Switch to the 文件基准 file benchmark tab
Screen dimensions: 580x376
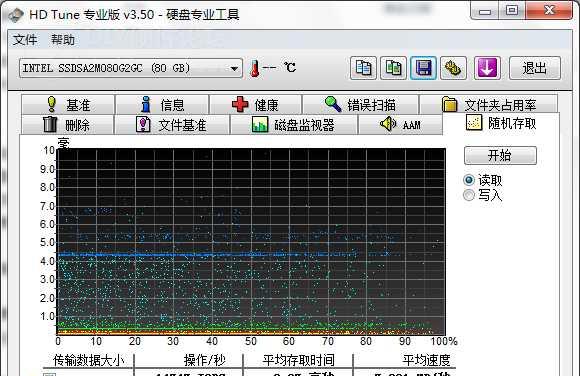tap(172, 124)
